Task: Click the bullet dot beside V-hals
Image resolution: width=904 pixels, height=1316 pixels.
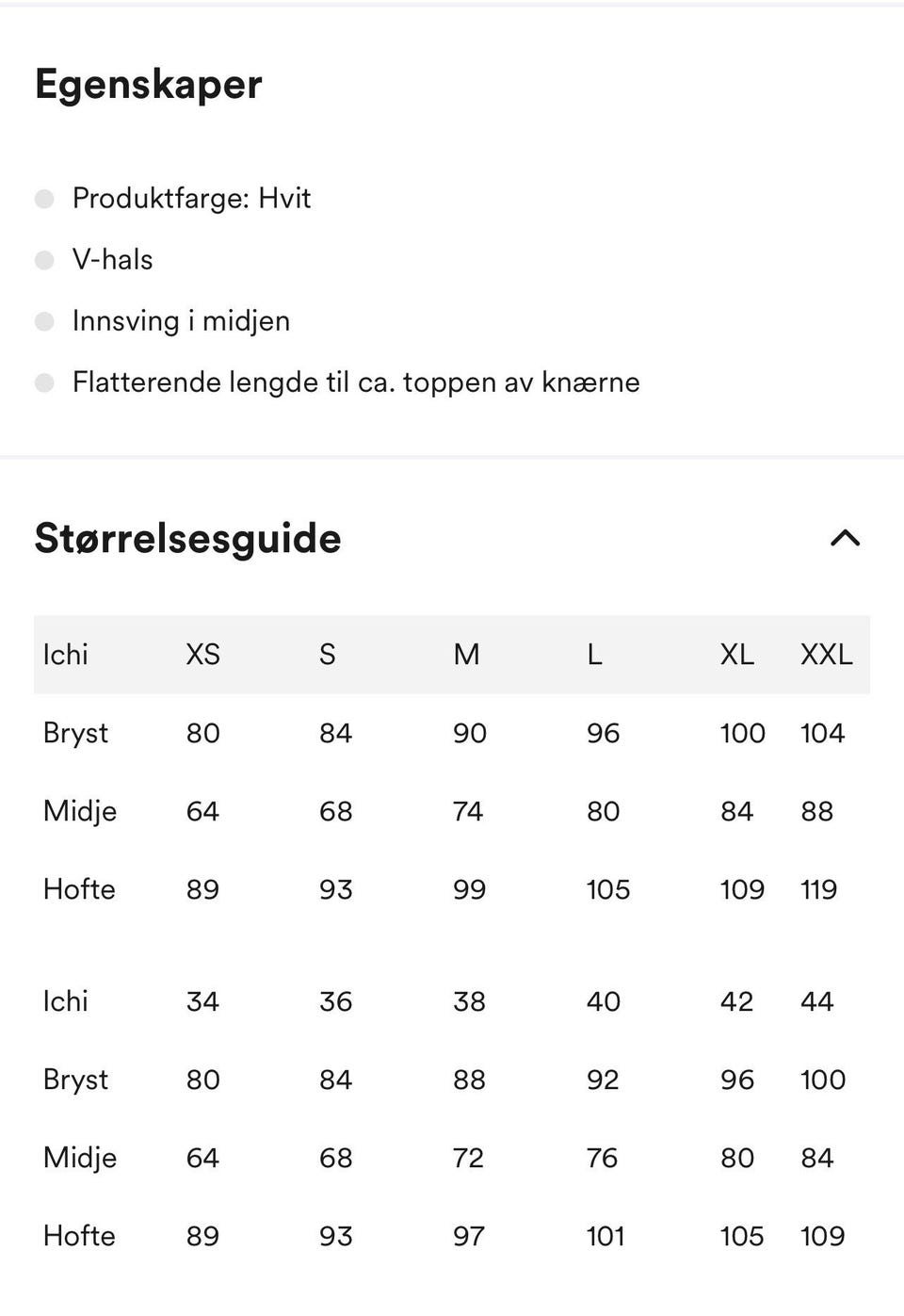Action: 44,260
